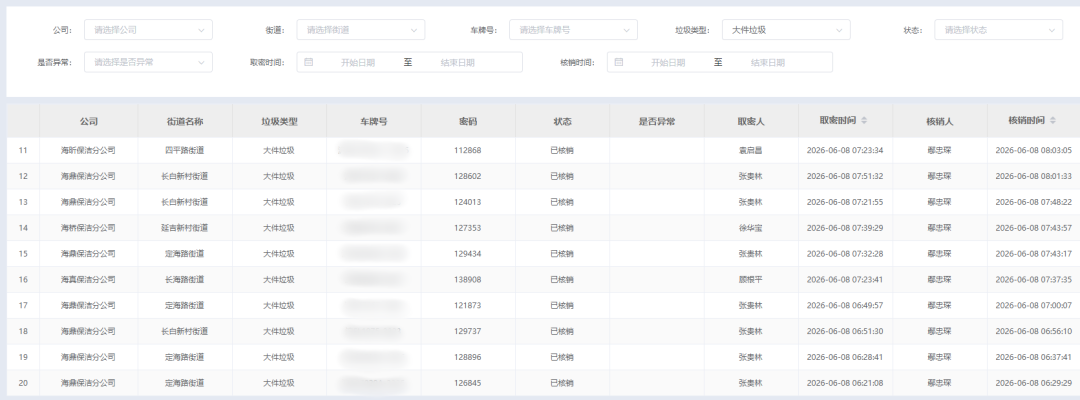
Task: Click the sort arrows on 核销时间 column header
Action: pos(1052,120)
